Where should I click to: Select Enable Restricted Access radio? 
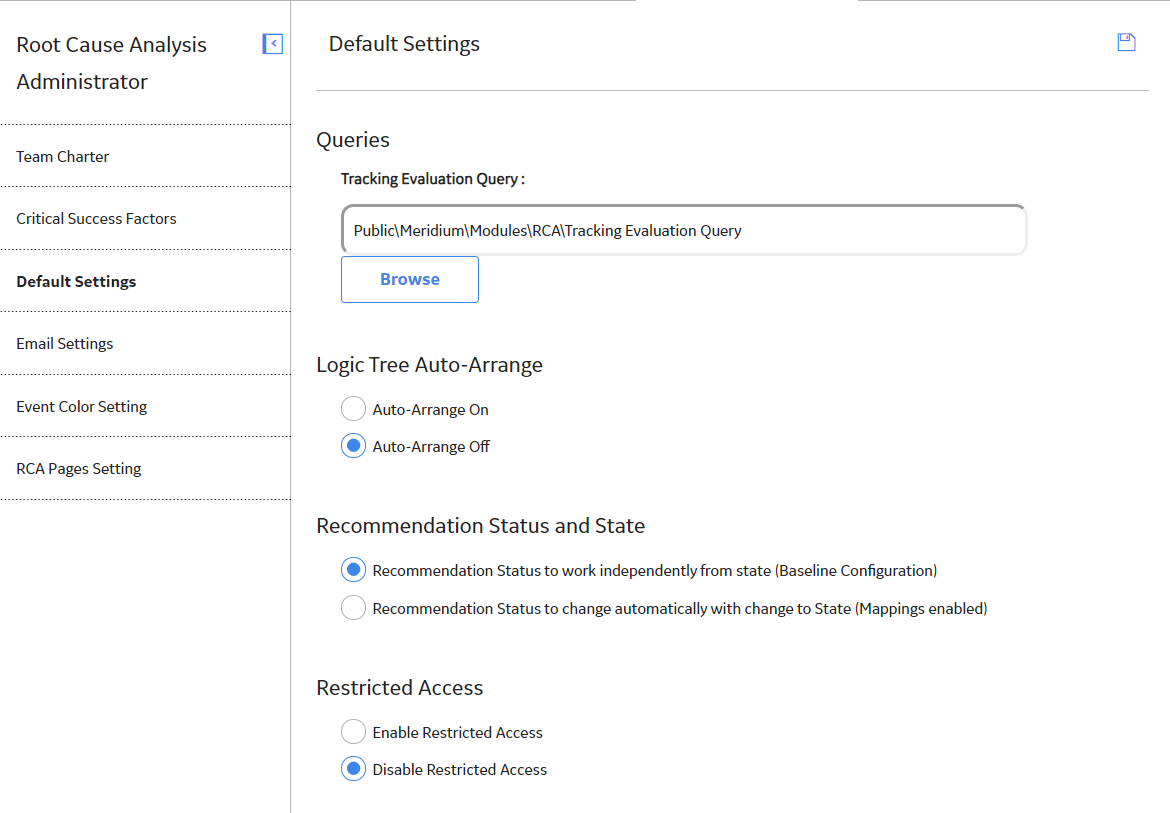353,732
